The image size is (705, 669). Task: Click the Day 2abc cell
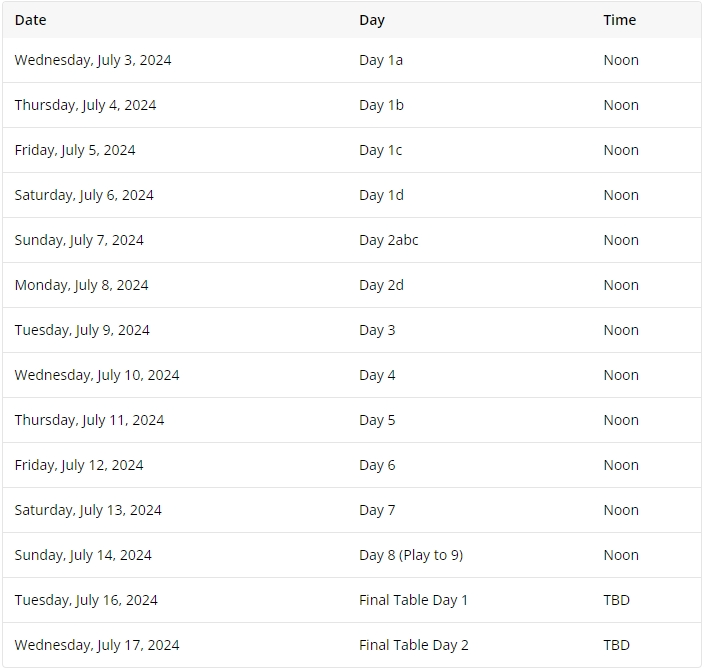coord(388,240)
